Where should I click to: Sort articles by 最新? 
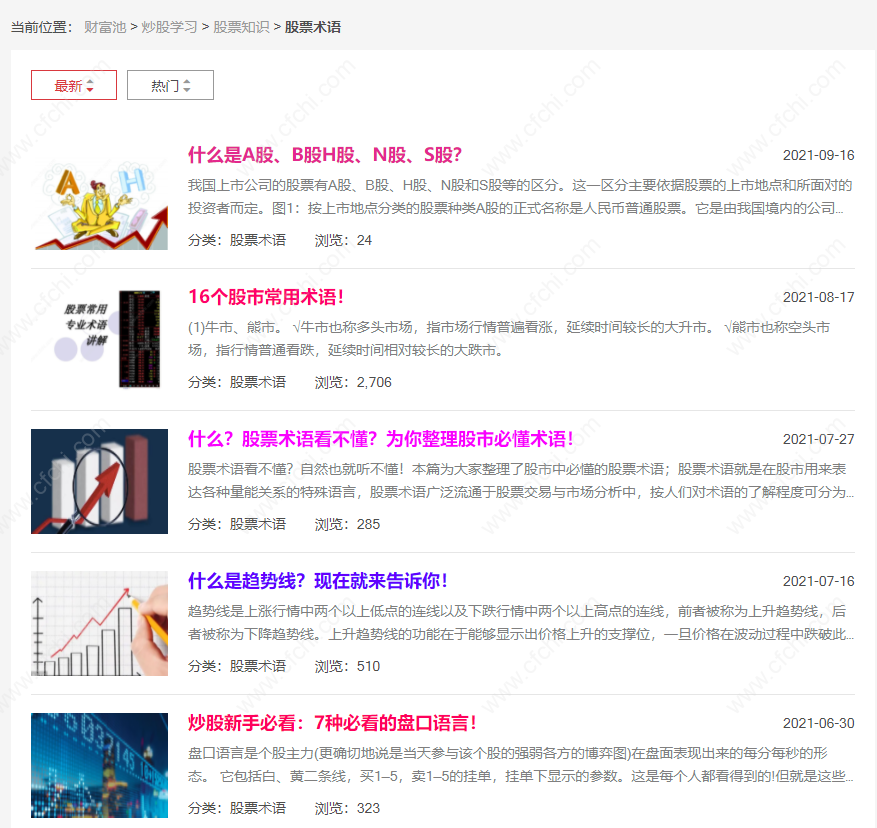coord(74,85)
